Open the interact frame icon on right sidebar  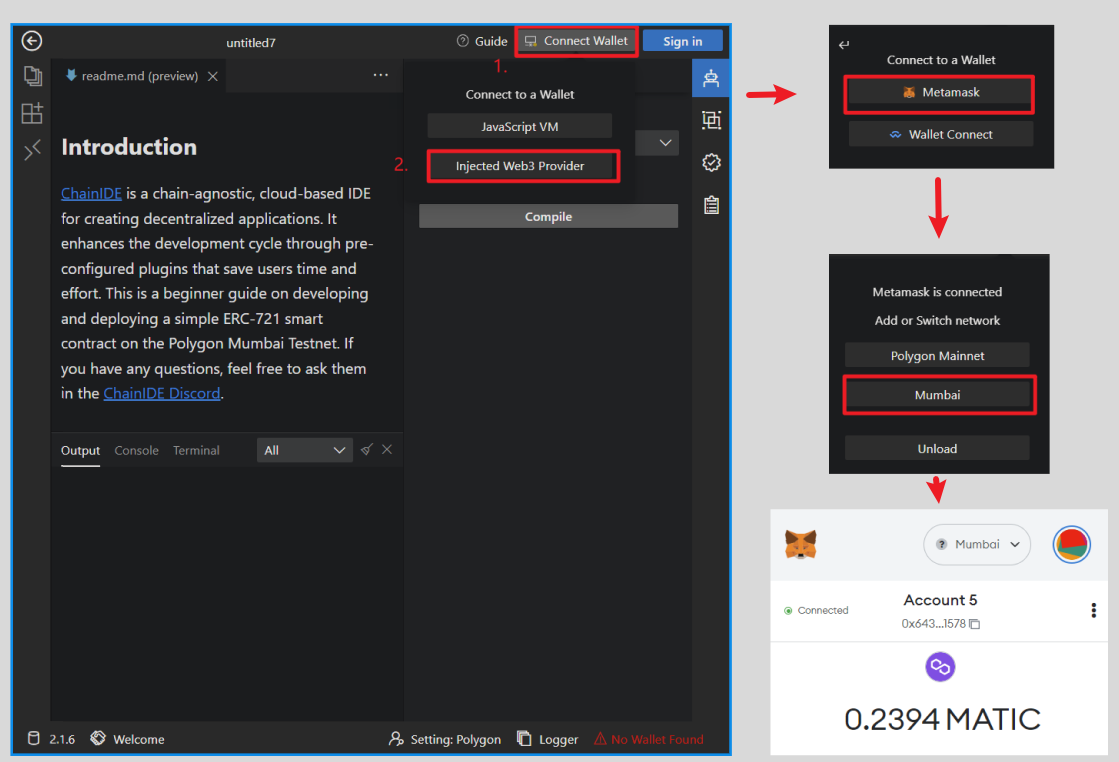tap(711, 120)
